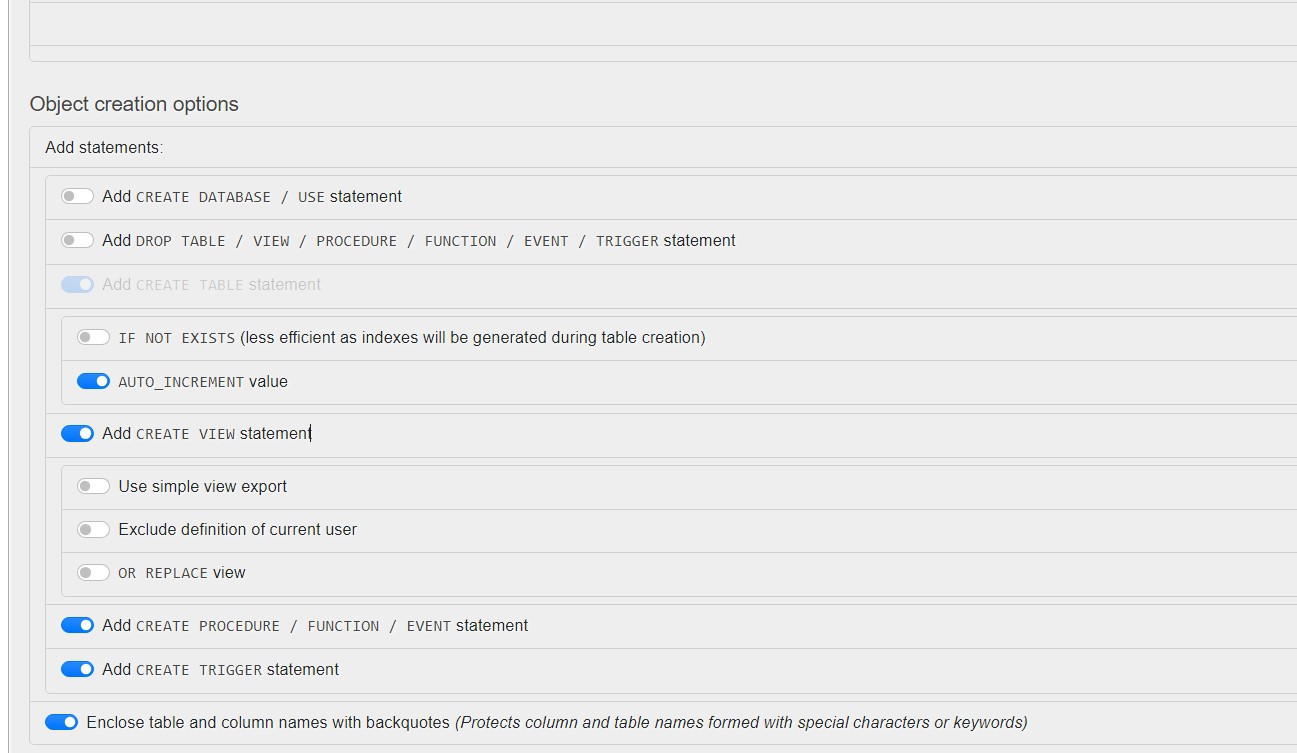This screenshot has height=753, width=1297.
Task: Click the italic backquotes hint about special characters
Action: coord(740,722)
